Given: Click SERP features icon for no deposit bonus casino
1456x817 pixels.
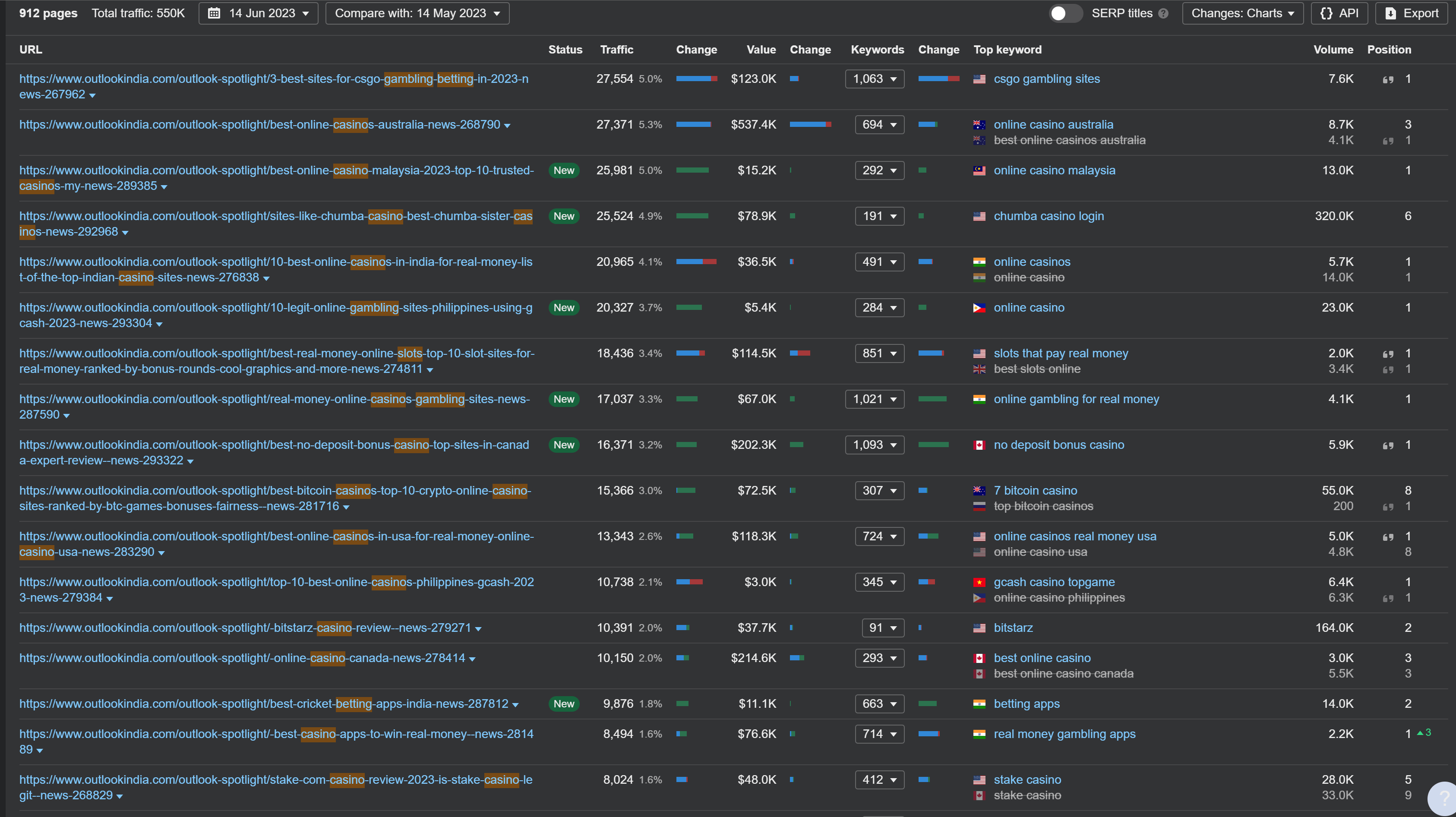Looking at the screenshot, I should tap(1388, 446).
